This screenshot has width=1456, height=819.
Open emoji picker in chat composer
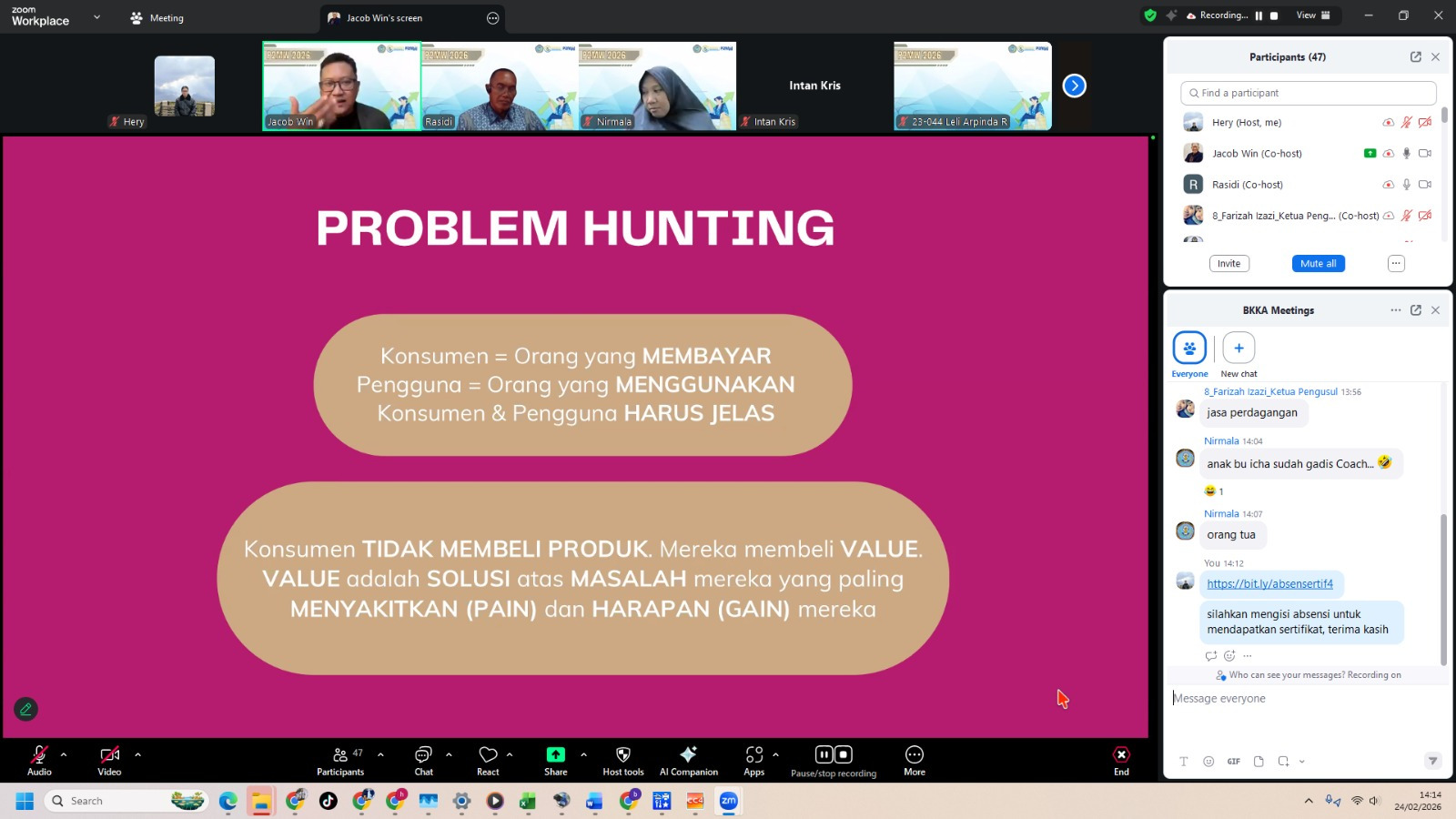coord(1208,762)
